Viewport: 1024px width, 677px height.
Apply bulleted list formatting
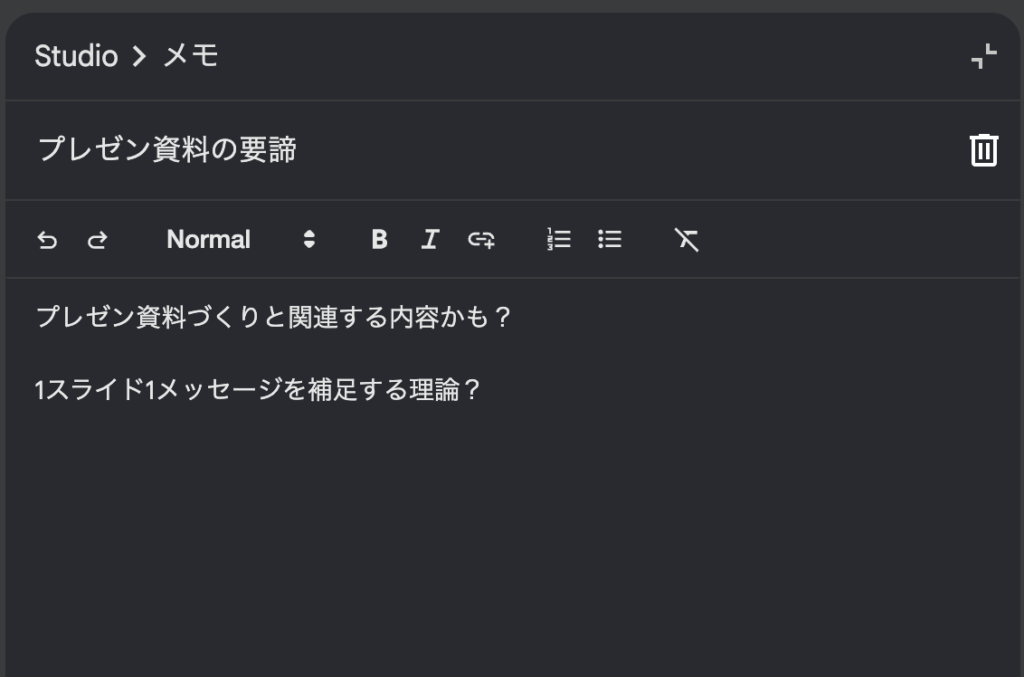pos(609,240)
